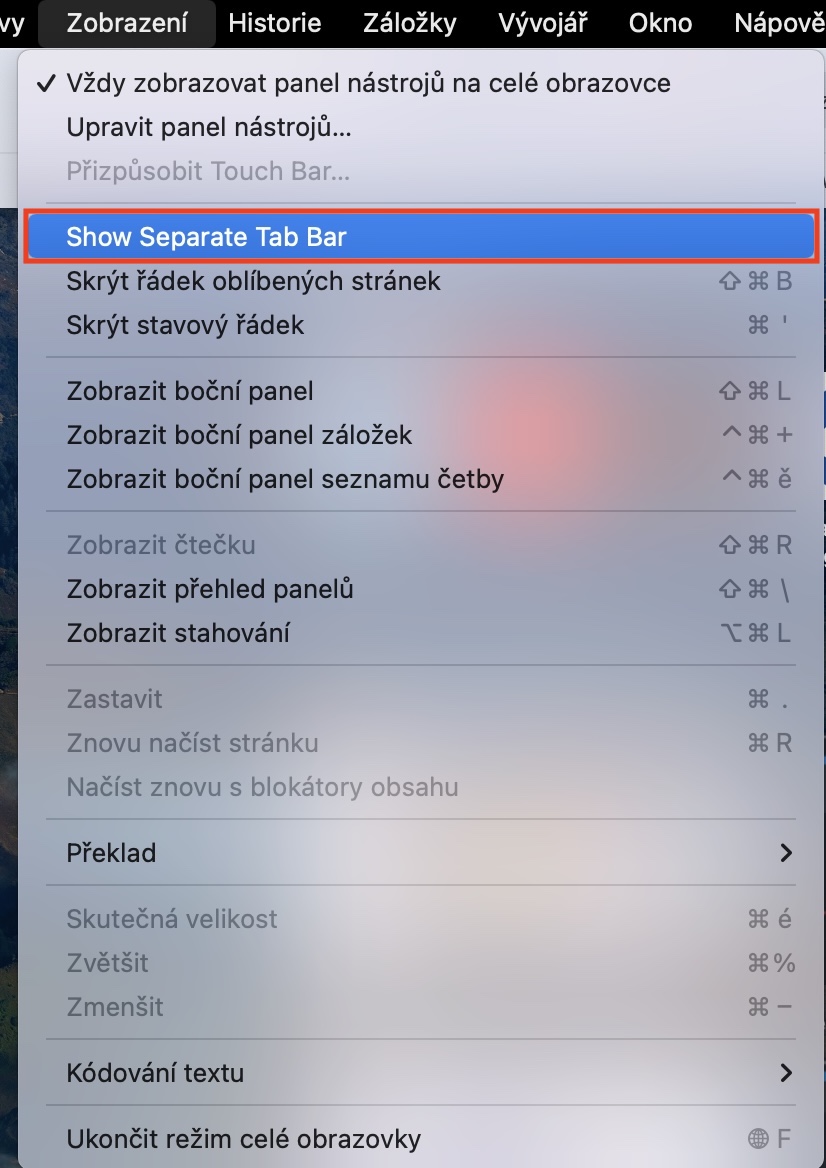Select Show Separate Tab Bar
The height and width of the screenshot is (1168, 826).
(x=206, y=237)
